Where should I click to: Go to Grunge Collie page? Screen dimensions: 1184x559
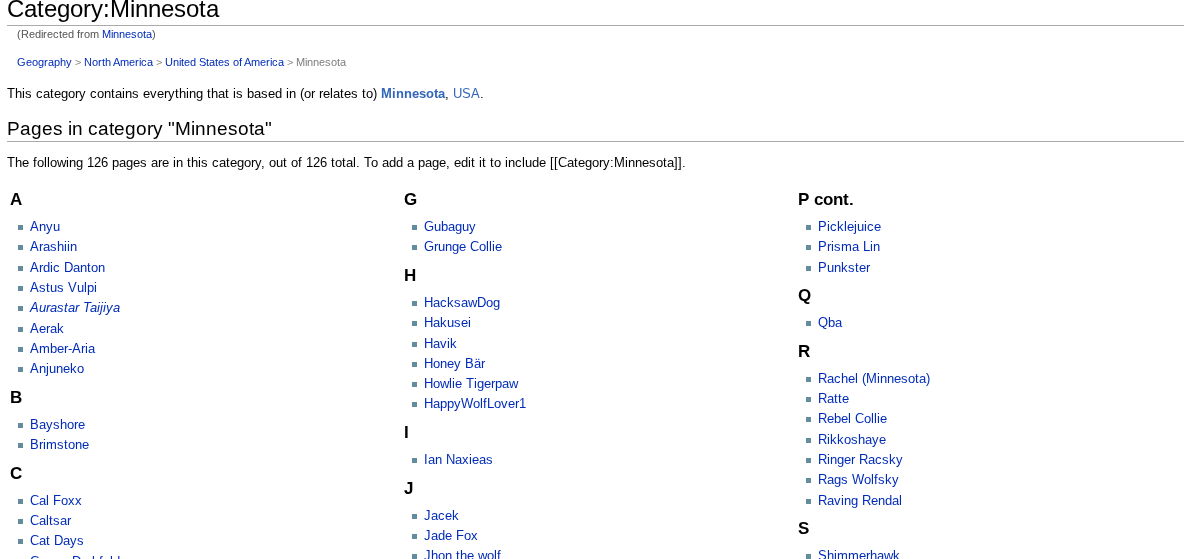[463, 247]
